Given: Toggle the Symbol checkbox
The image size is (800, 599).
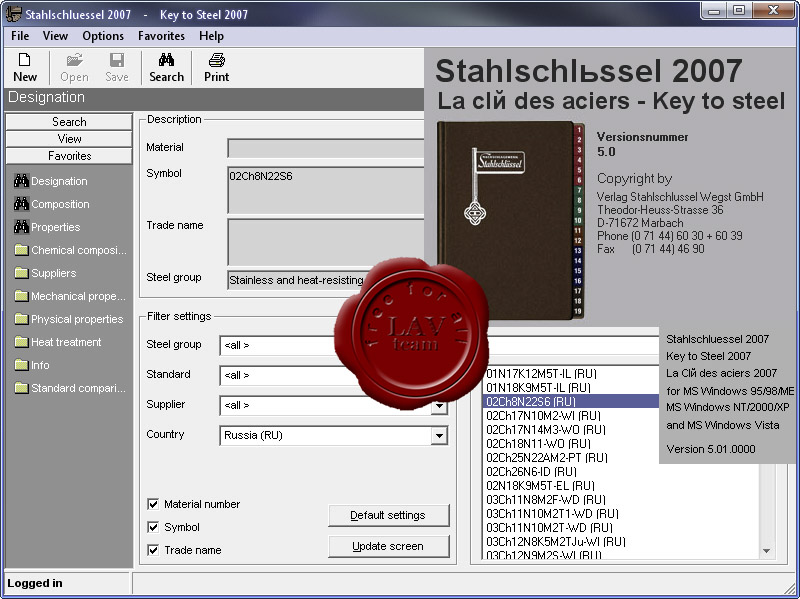Looking at the screenshot, I should coord(153,527).
